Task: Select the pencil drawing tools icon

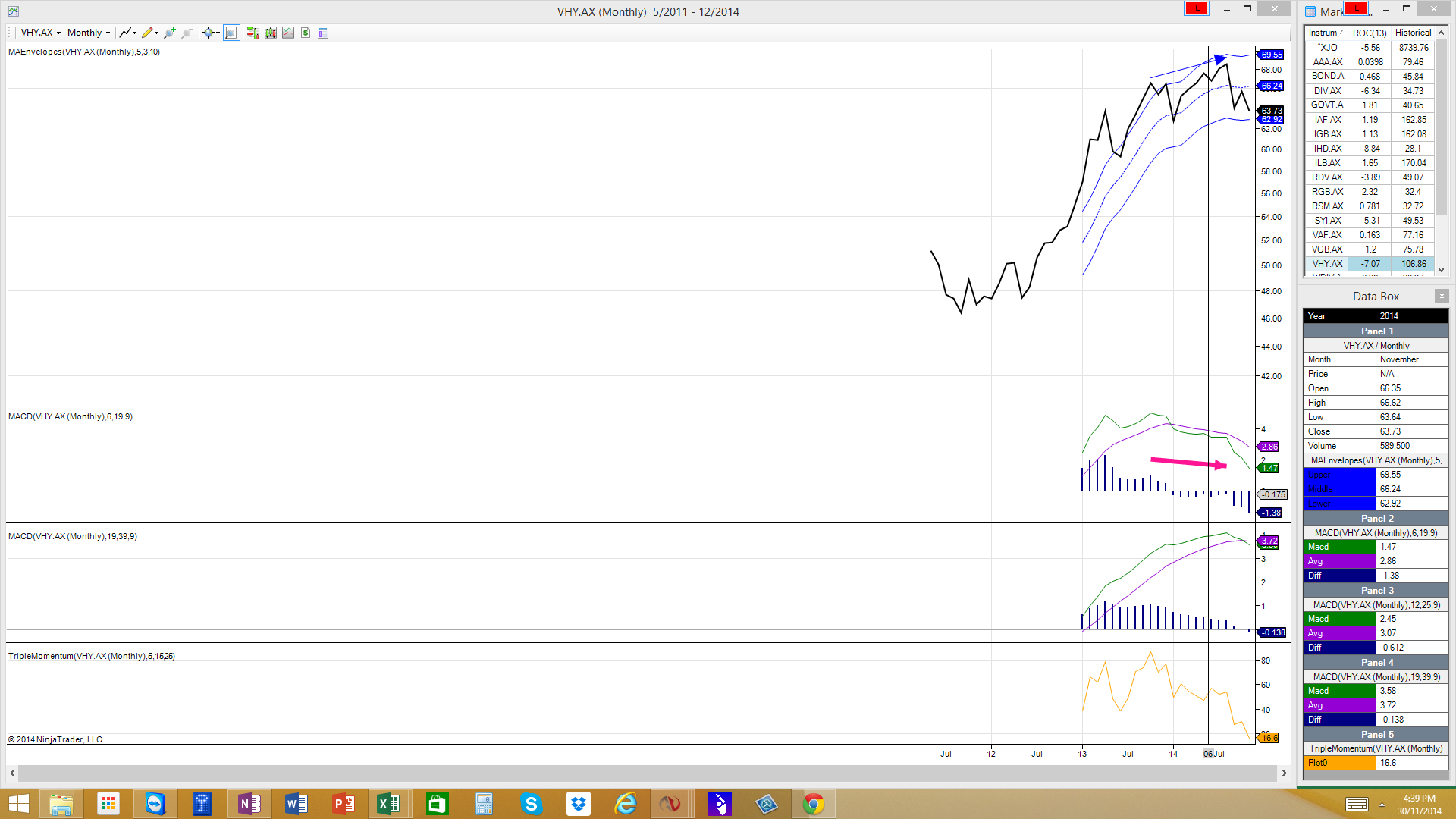Action: (x=149, y=33)
